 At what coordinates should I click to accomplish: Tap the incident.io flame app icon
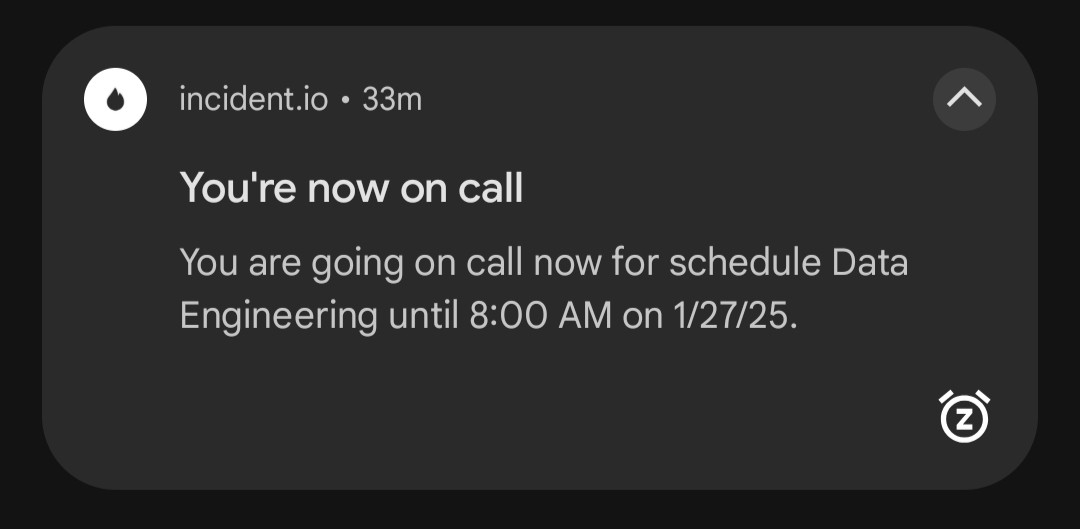point(115,101)
